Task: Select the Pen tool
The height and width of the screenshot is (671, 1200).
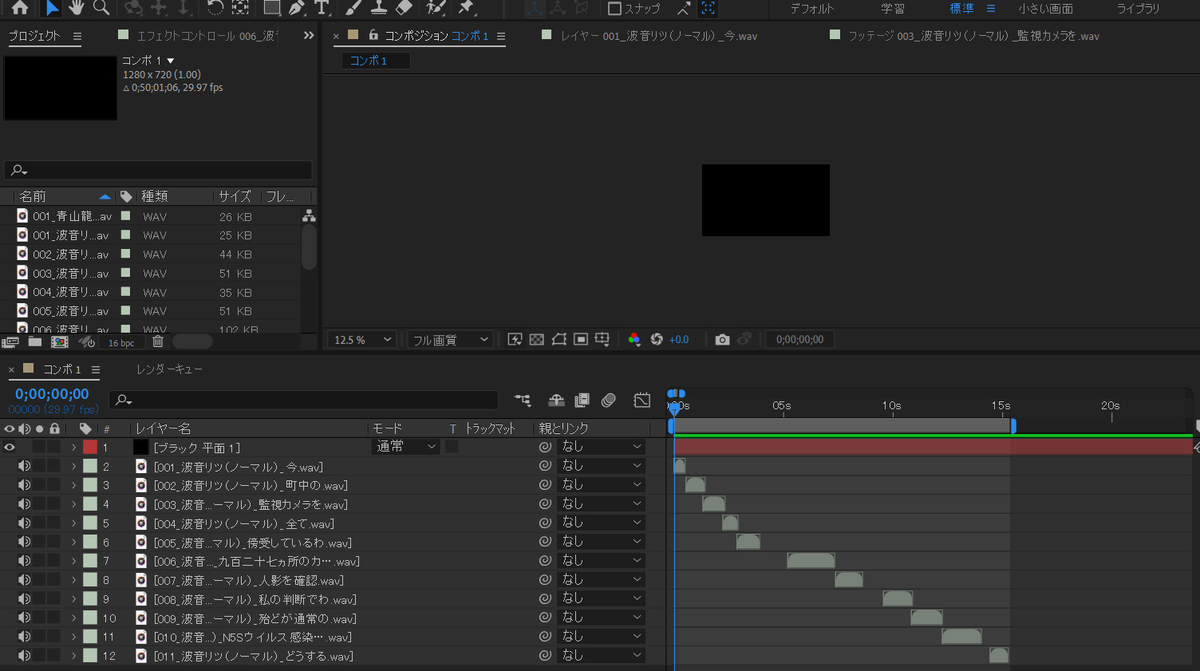Action: click(296, 8)
